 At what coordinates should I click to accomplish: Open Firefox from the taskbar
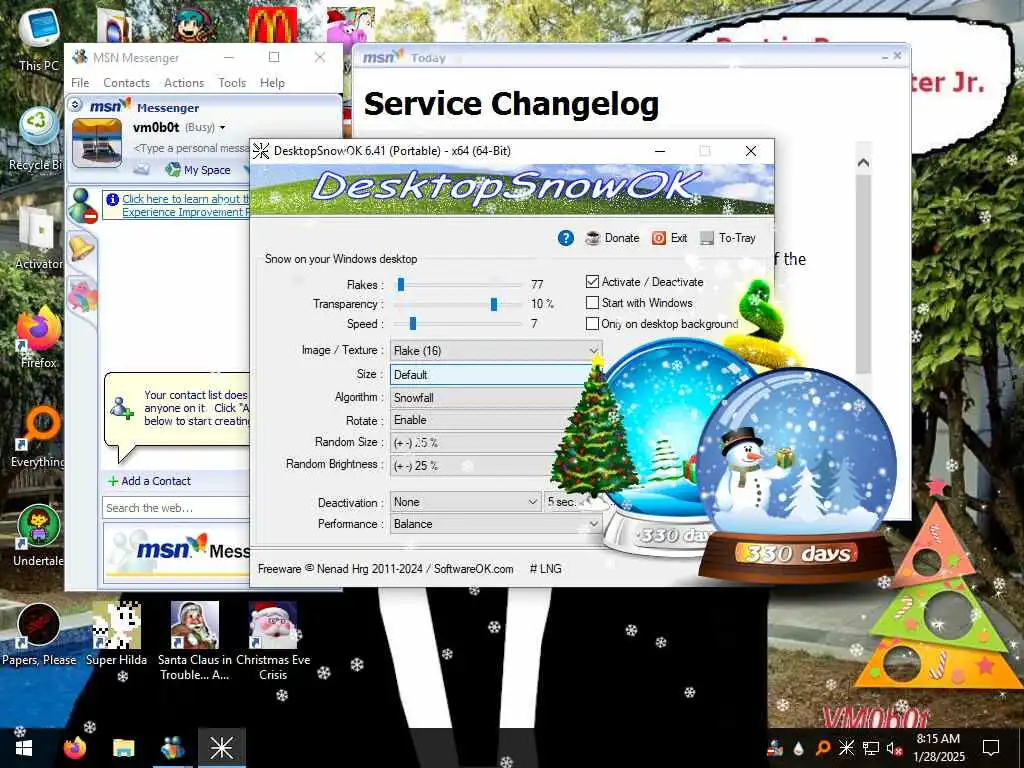tap(74, 748)
